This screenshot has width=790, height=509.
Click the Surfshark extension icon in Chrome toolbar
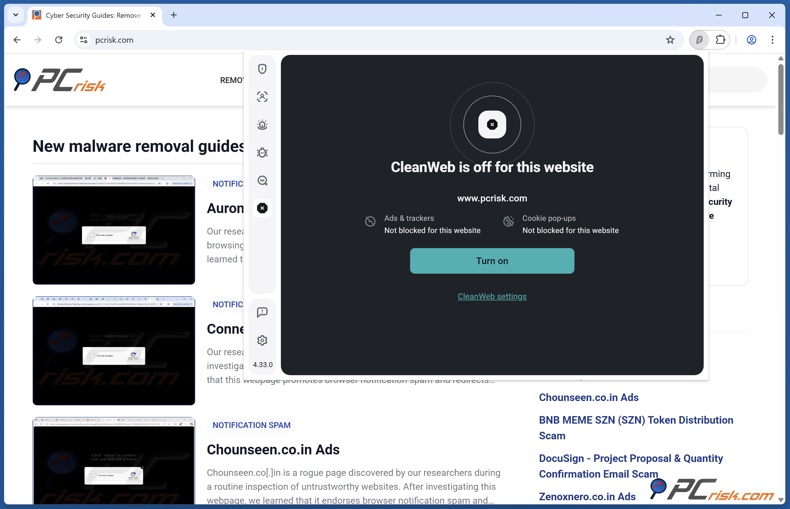click(x=699, y=40)
